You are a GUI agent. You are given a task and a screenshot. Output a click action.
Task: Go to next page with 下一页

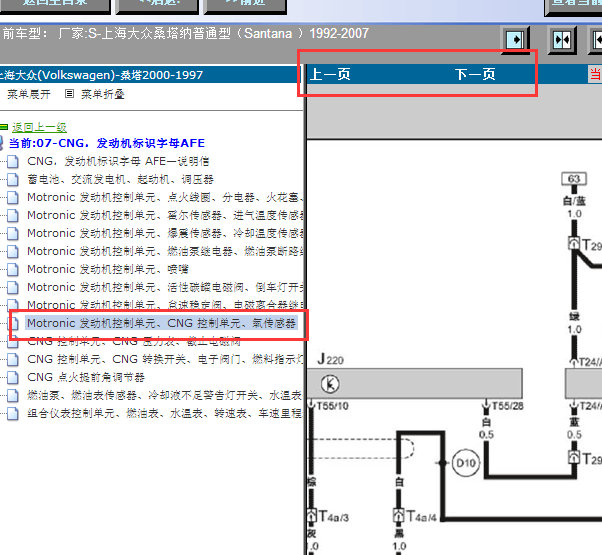[475, 74]
